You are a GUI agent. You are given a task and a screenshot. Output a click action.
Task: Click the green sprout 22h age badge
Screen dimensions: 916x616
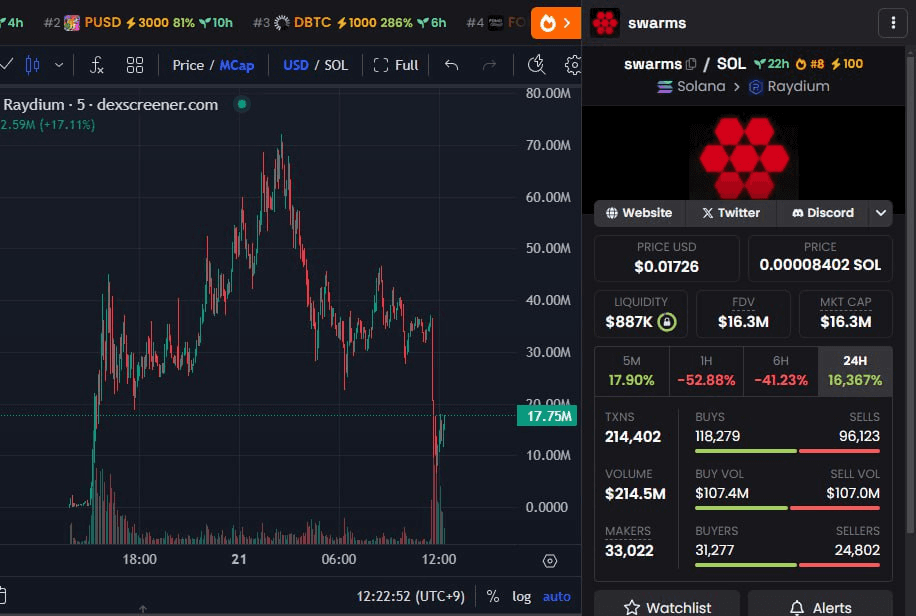pos(771,64)
